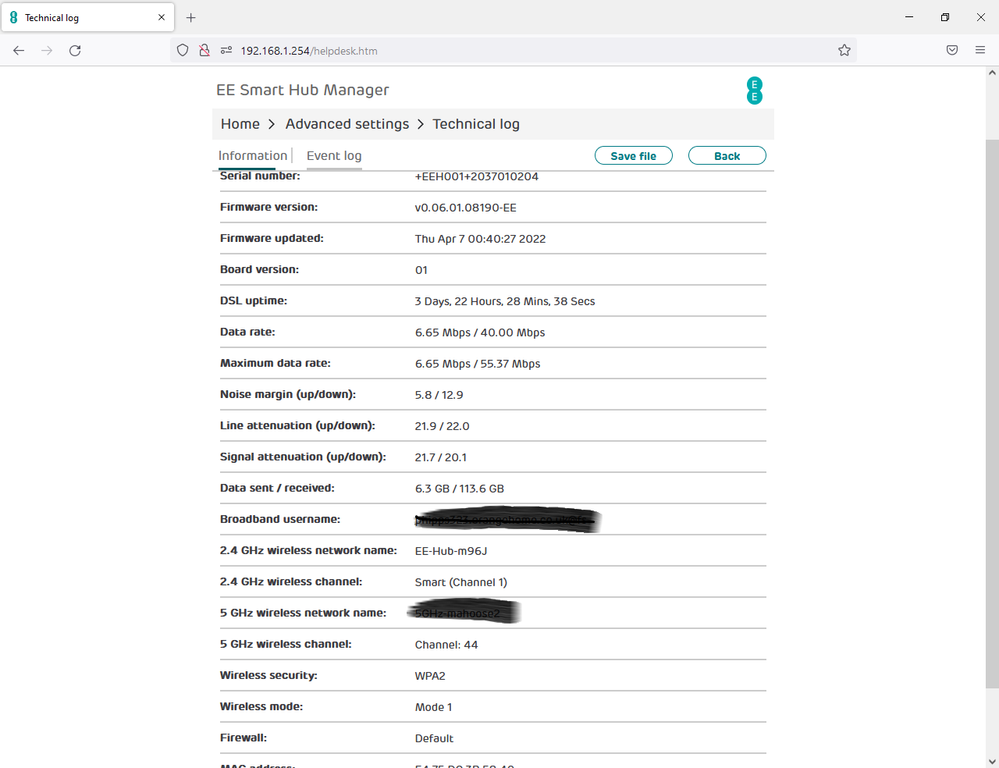Close the Technical log tab
The width and height of the screenshot is (999, 768).
click(161, 18)
